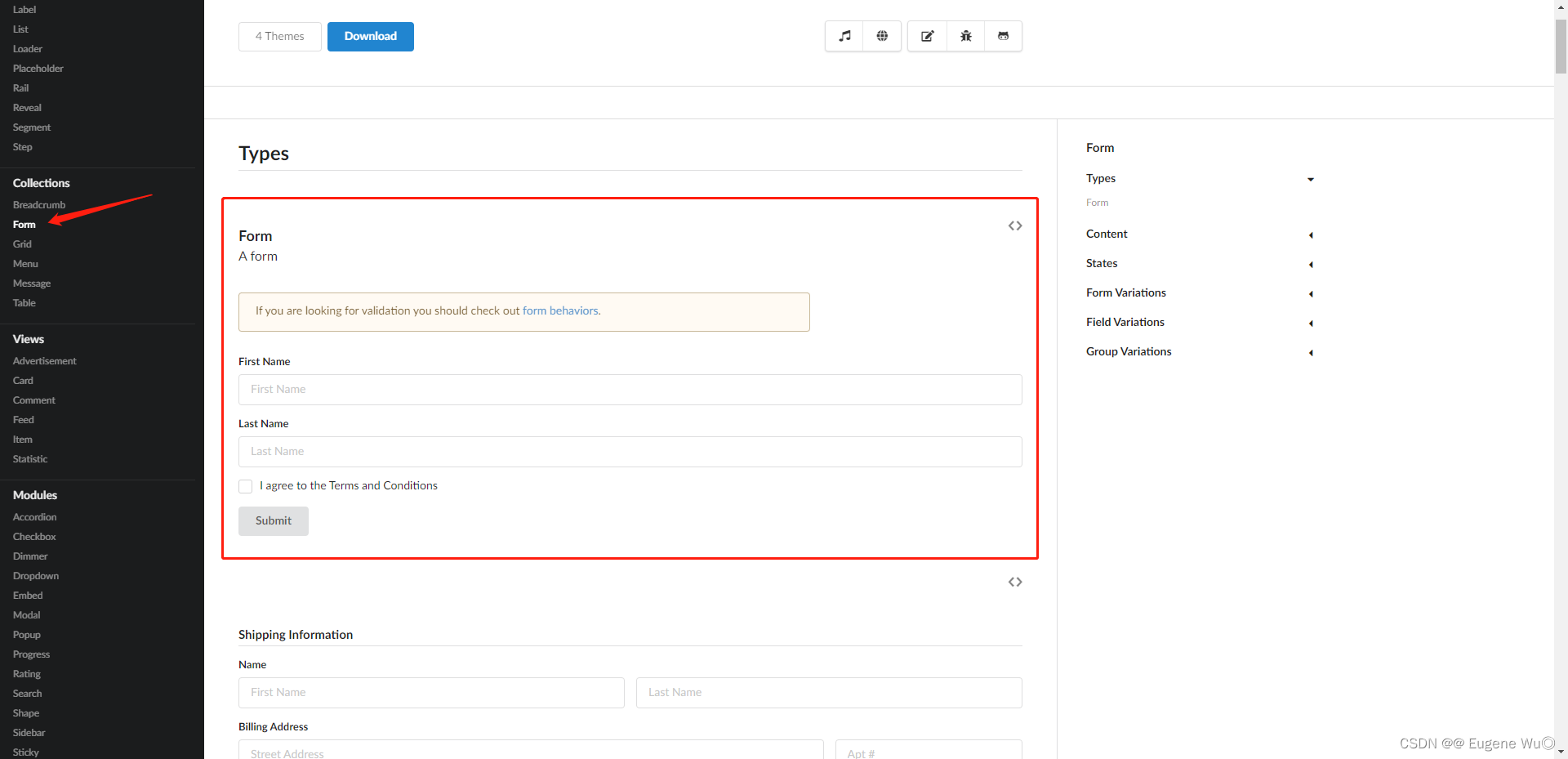The image size is (1568, 759).
Task: Click the Street Address input
Action: point(531,749)
